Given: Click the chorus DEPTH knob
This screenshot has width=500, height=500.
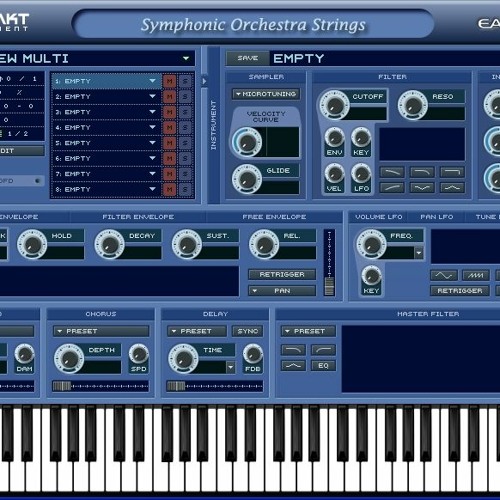Looking at the screenshot, I should coord(69,359).
